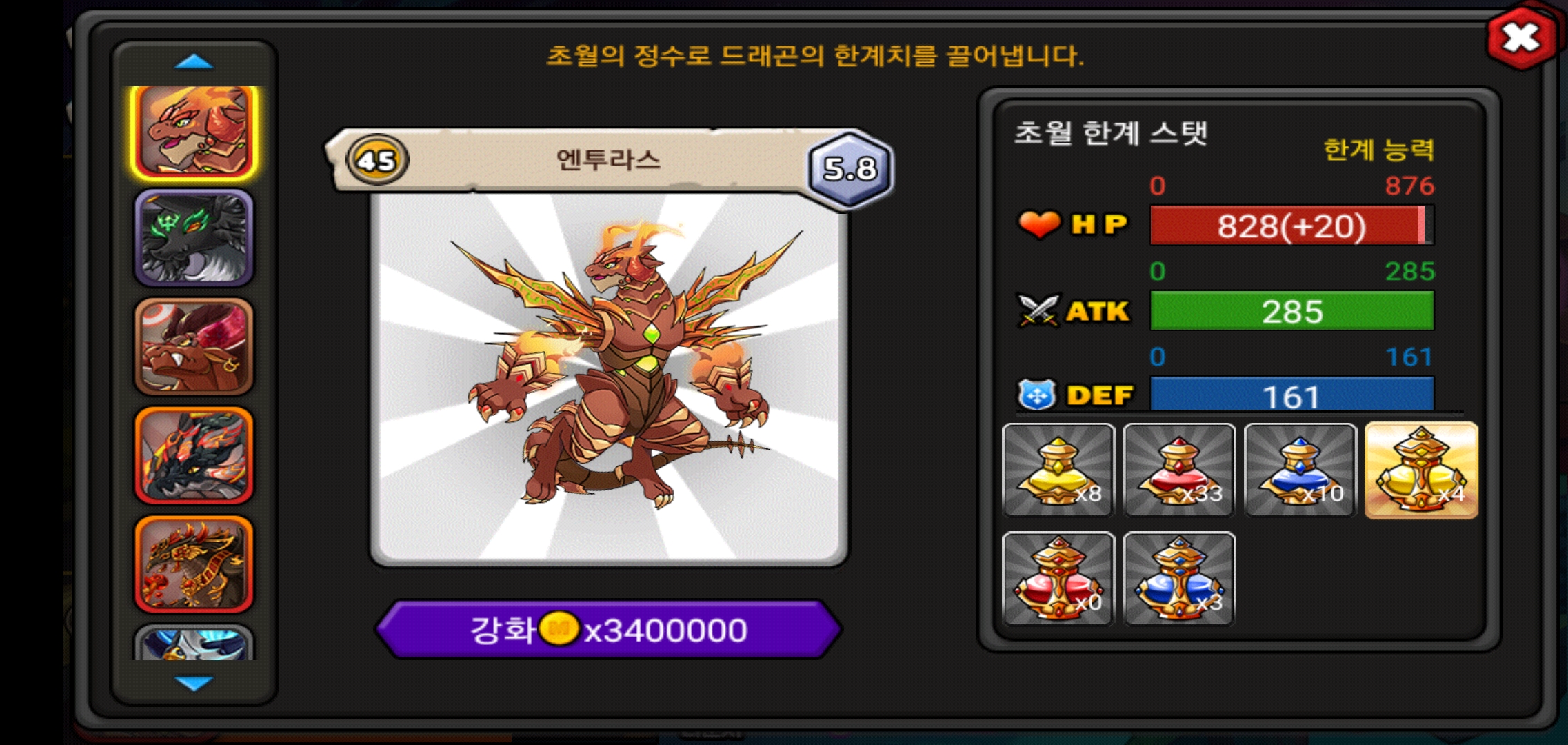Choose the dark lava dragon thumbnail
This screenshot has height=745, width=1568.
click(194, 455)
